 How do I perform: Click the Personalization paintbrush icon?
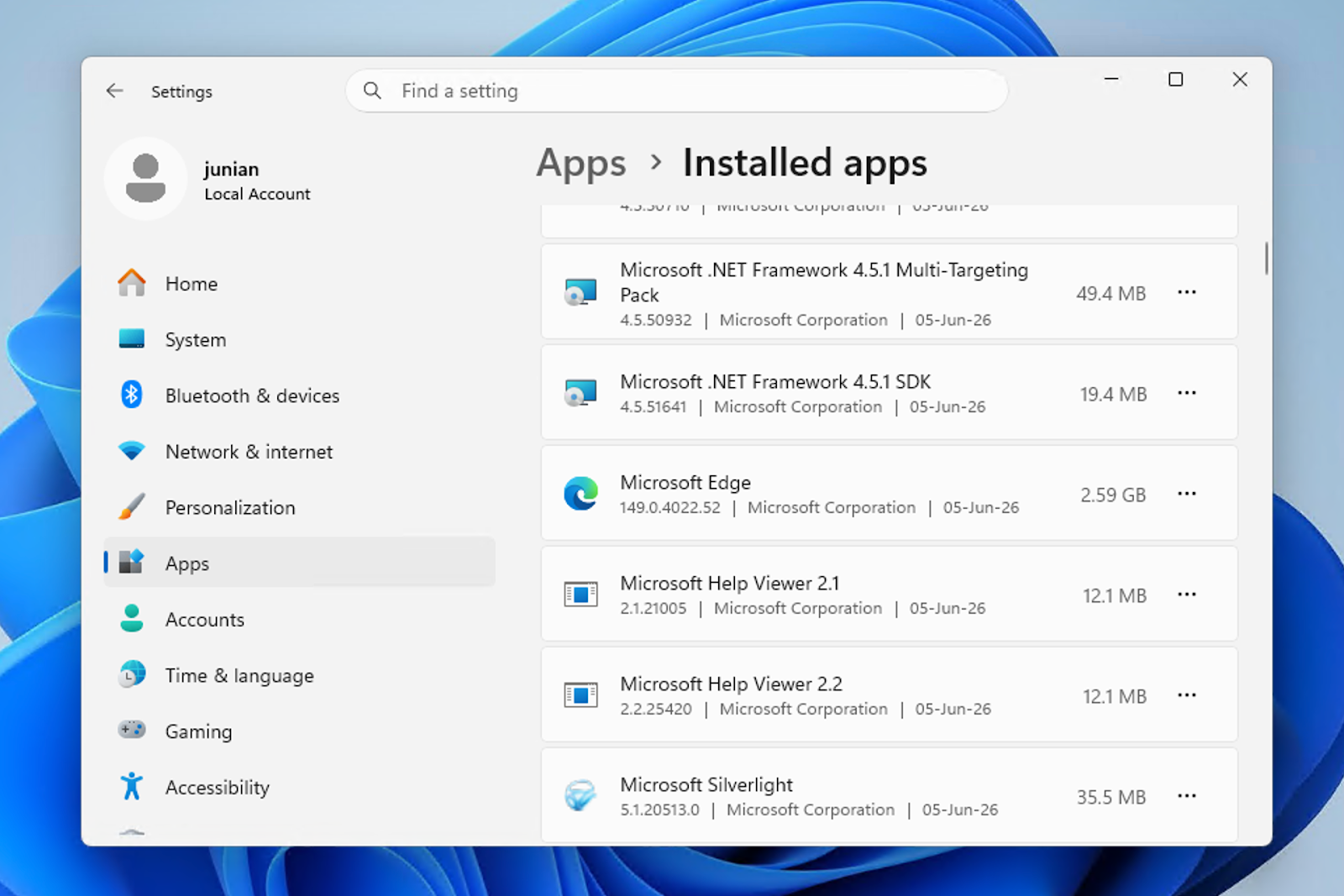tap(132, 507)
